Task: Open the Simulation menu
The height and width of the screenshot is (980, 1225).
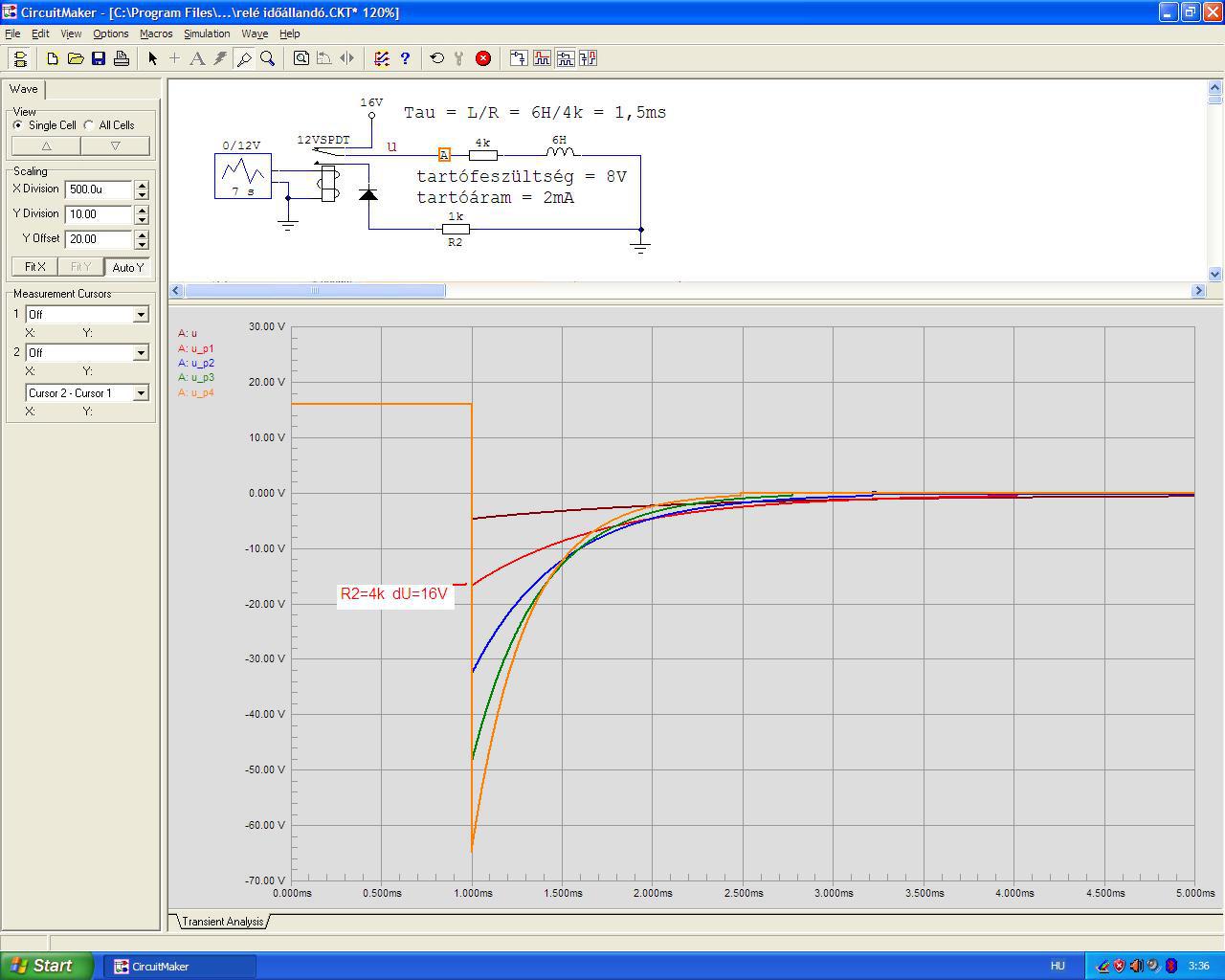Action: (207, 33)
